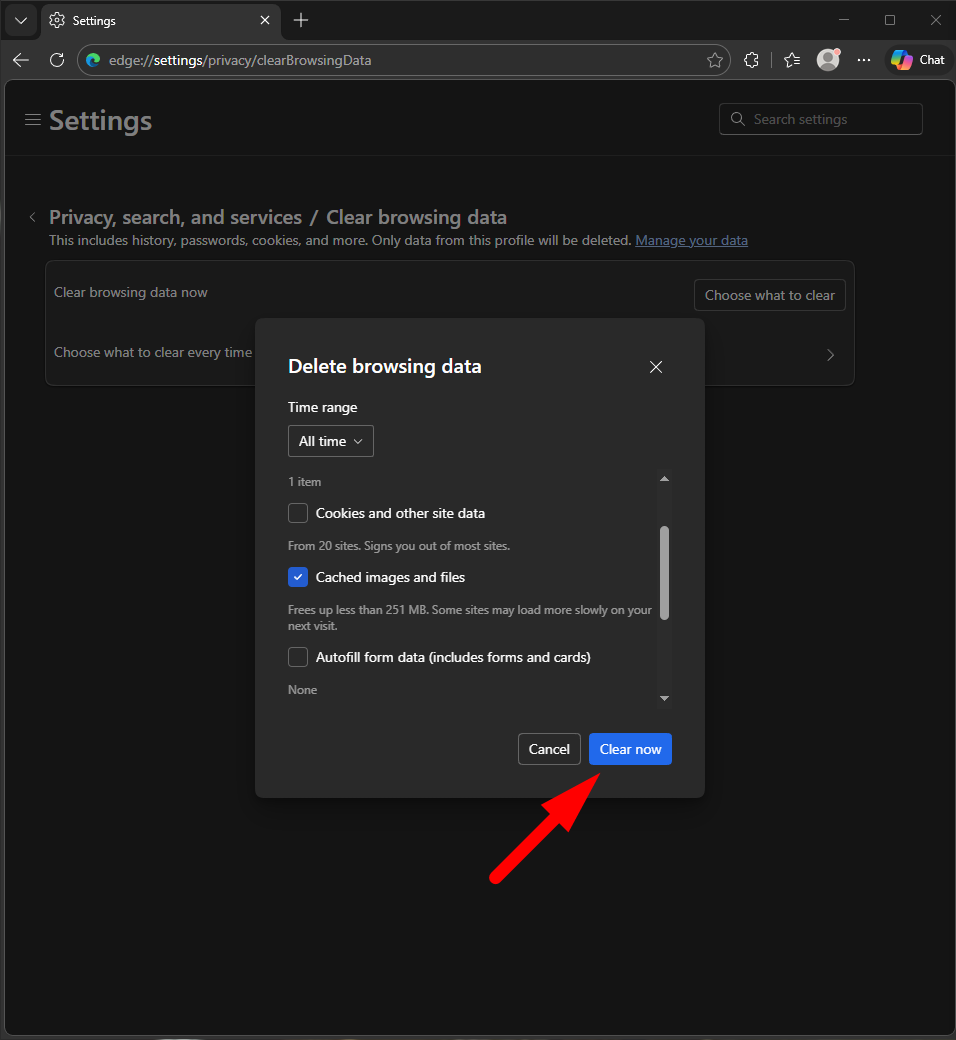Click the dialog list scroll down arrow
This screenshot has height=1040, width=956.
coord(664,698)
